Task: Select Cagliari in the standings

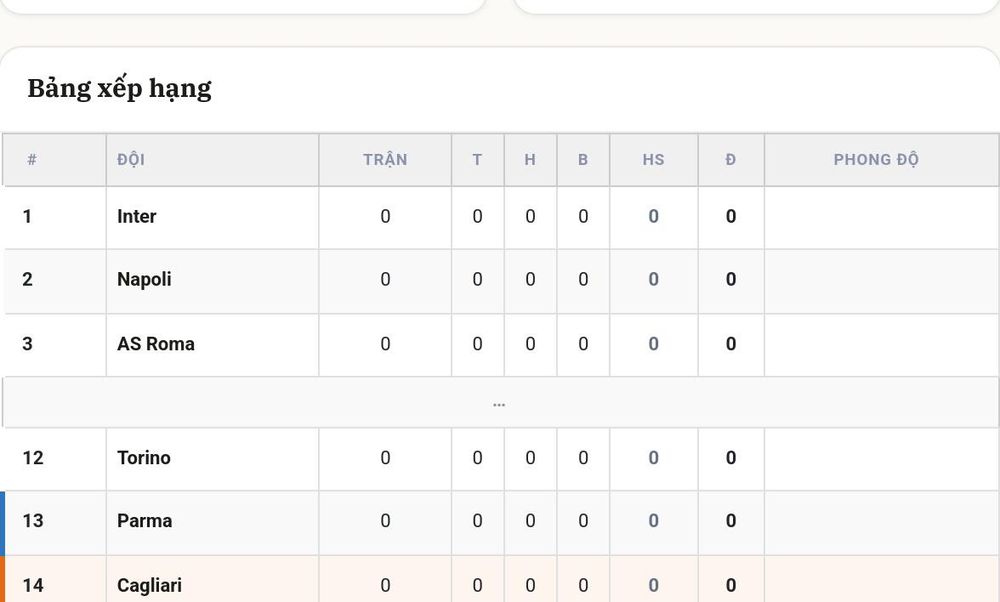Action: (149, 585)
